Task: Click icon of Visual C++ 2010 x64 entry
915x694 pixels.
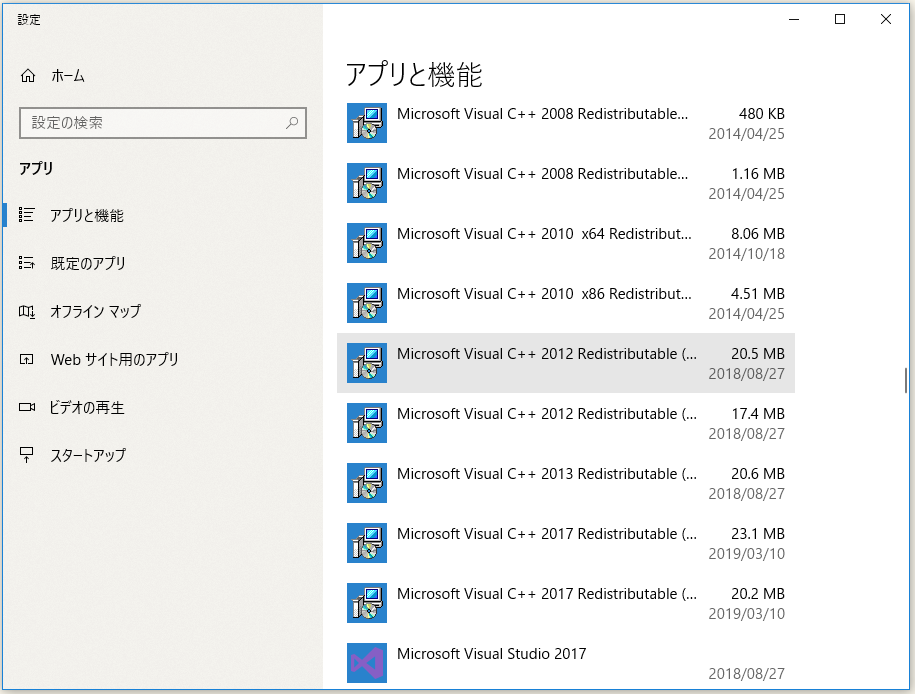Action: click(x=366, y=243)
